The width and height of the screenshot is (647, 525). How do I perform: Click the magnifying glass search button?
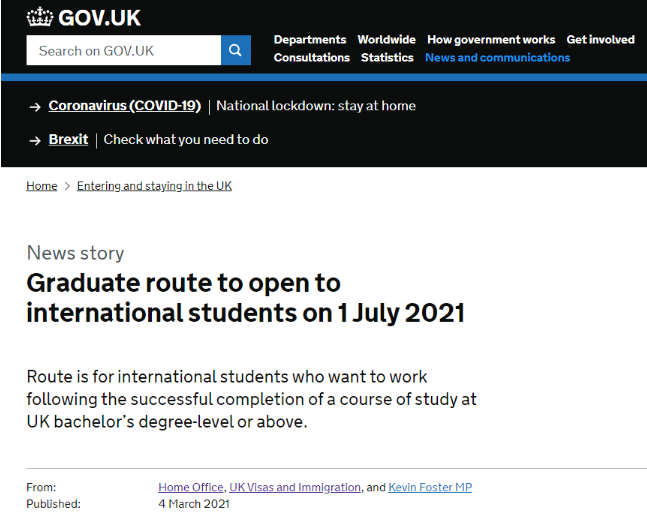[236, 50]
